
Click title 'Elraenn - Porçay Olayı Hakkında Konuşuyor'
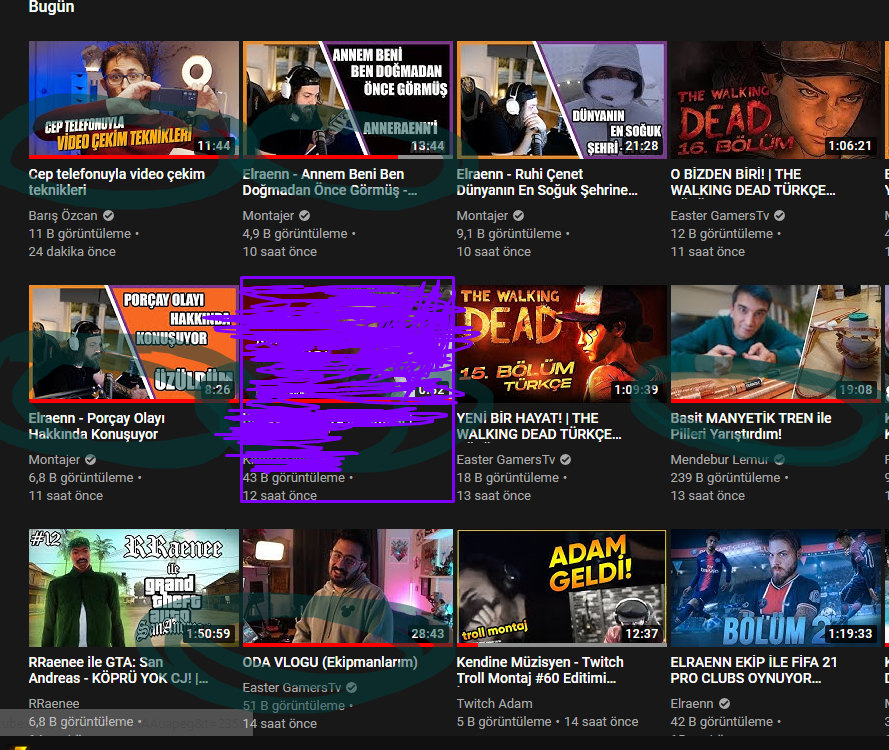97,426
